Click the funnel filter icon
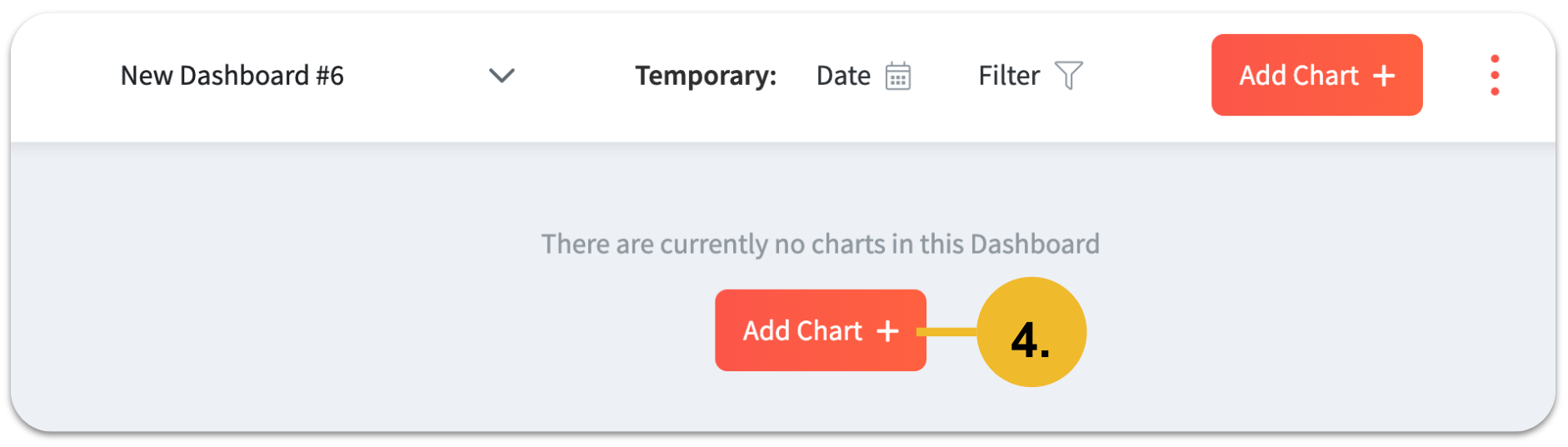1568x447 pixels. coord(1068,76)
